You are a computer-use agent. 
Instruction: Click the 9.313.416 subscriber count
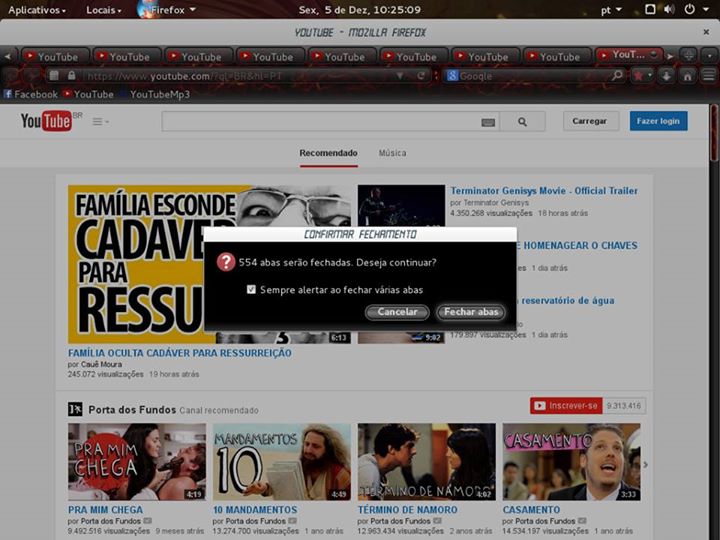click(624, 406)
